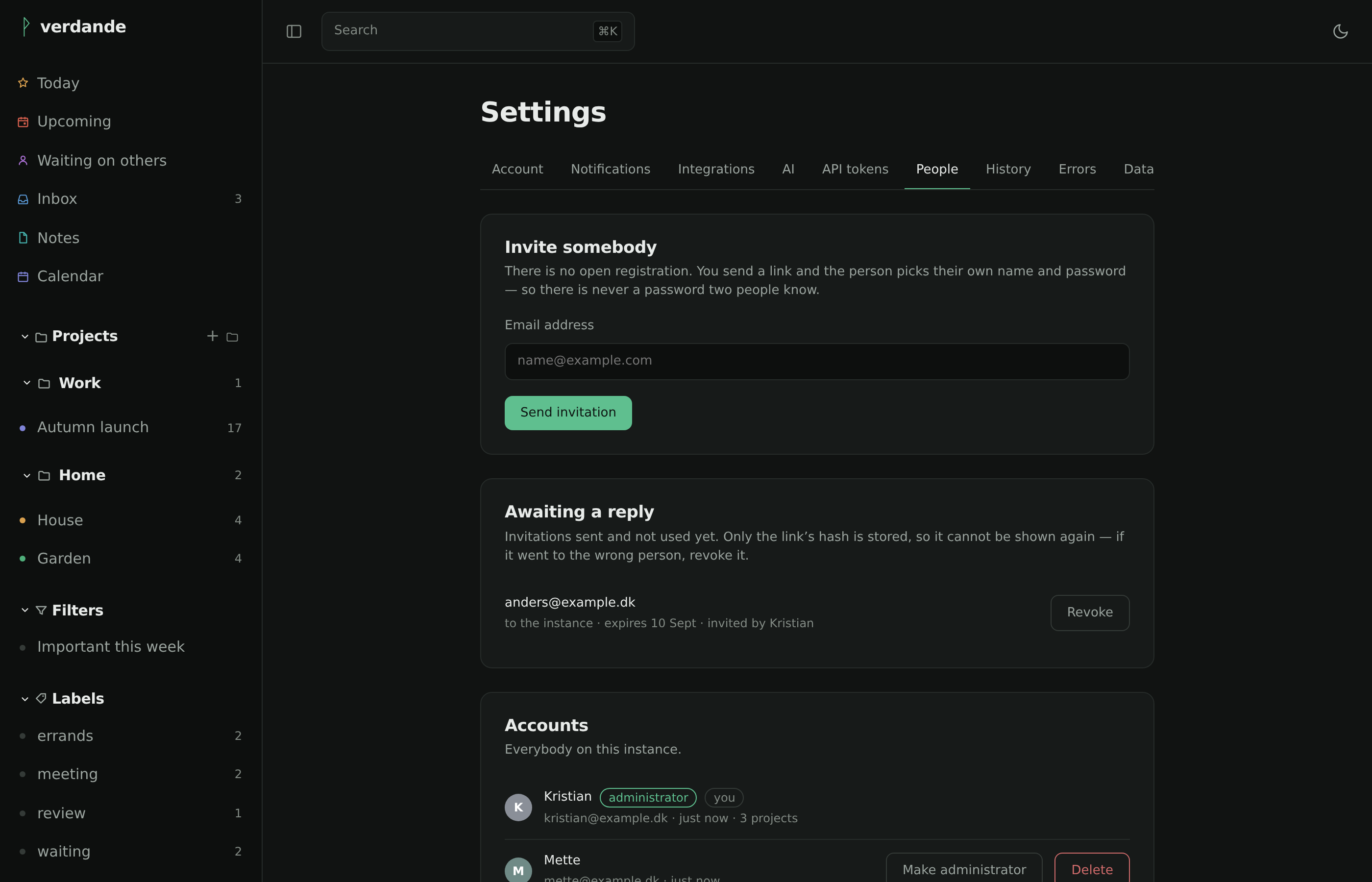Go to the API tokens tab
The height and width of the screenshot is (882, 1372).
click(x=855, y=169)
